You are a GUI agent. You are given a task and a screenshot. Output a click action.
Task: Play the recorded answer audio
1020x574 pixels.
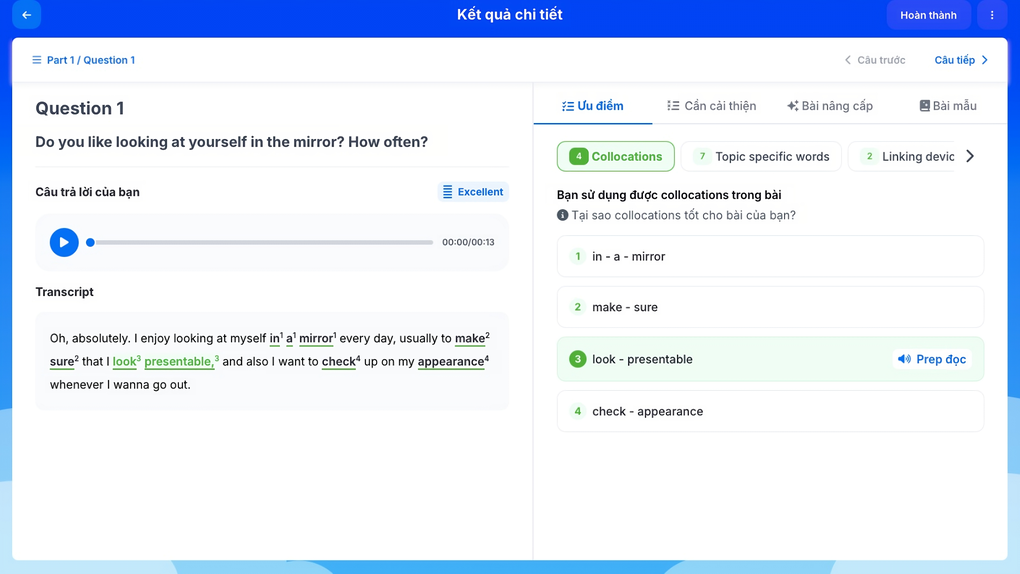click(64, 242)
